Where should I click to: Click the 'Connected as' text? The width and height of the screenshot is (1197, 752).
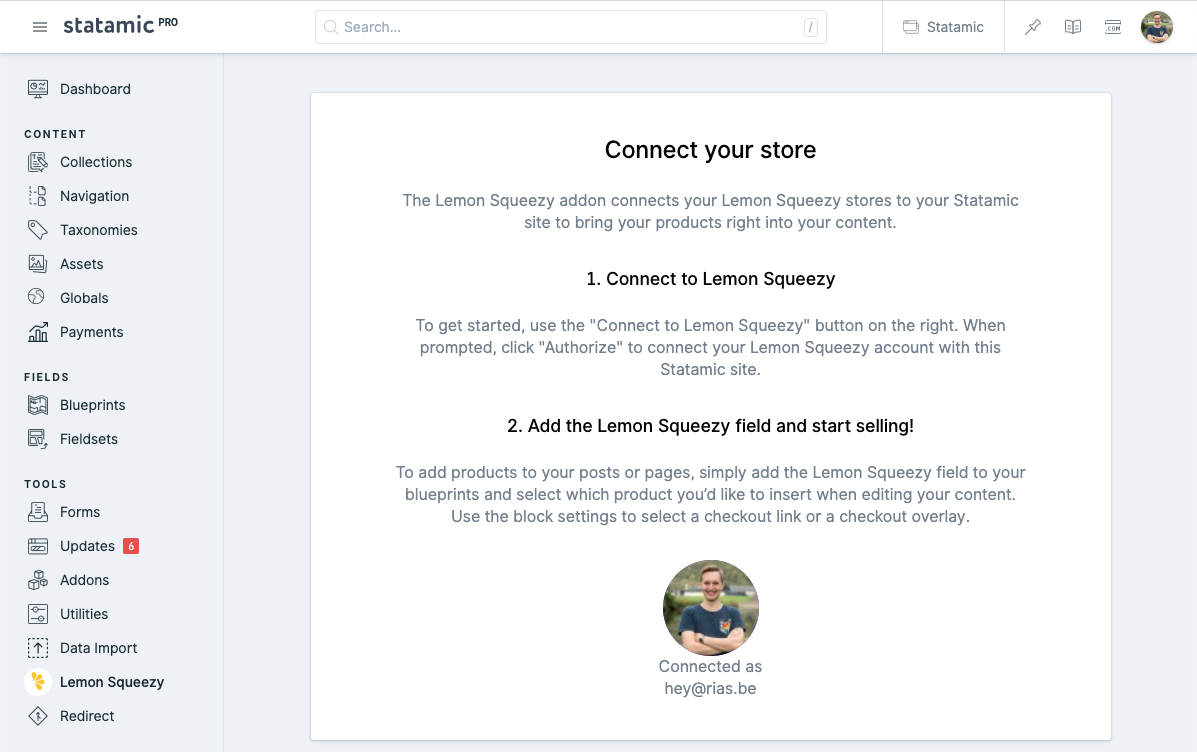(710, 666)
